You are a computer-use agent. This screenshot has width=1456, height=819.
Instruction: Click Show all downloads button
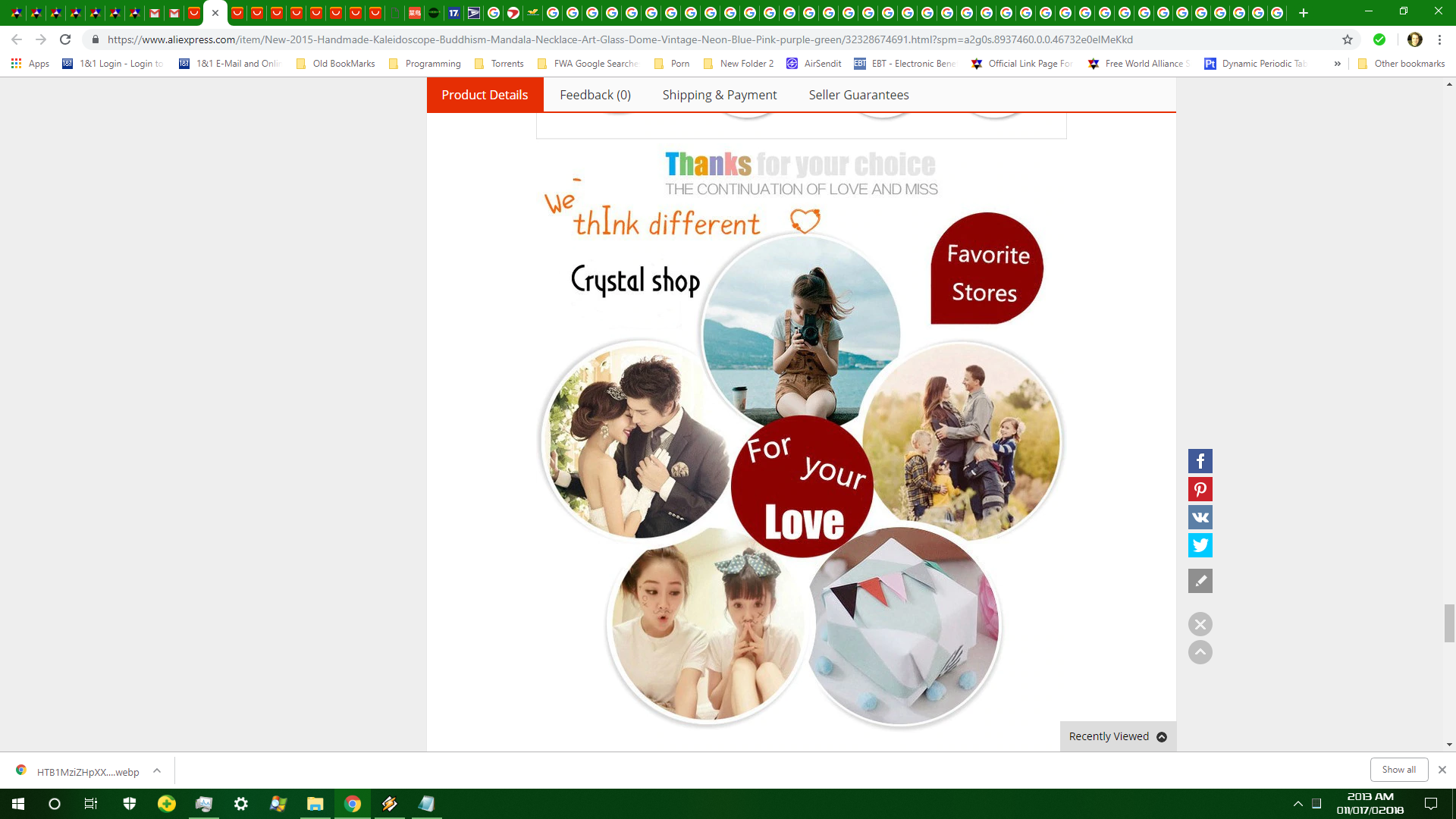tap(1398, 770)
